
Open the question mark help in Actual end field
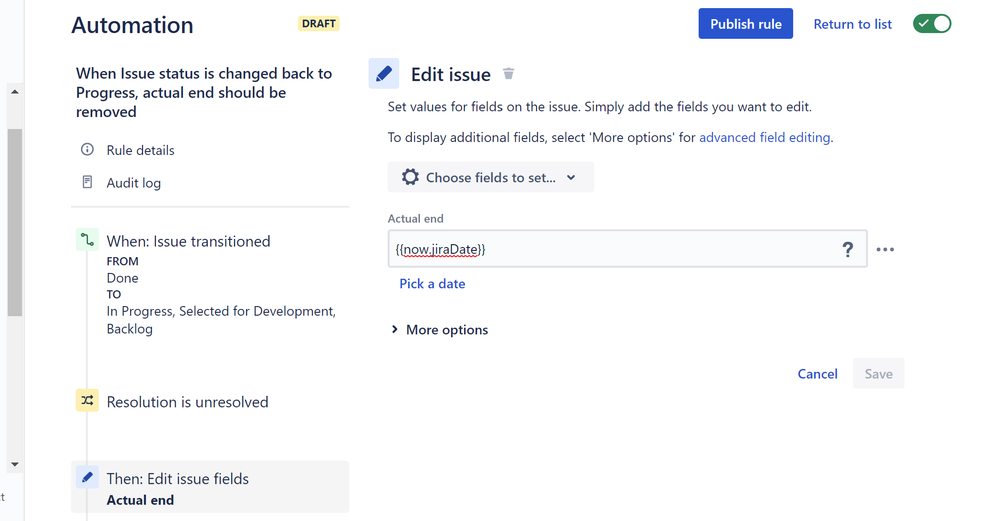coord(847,249)
